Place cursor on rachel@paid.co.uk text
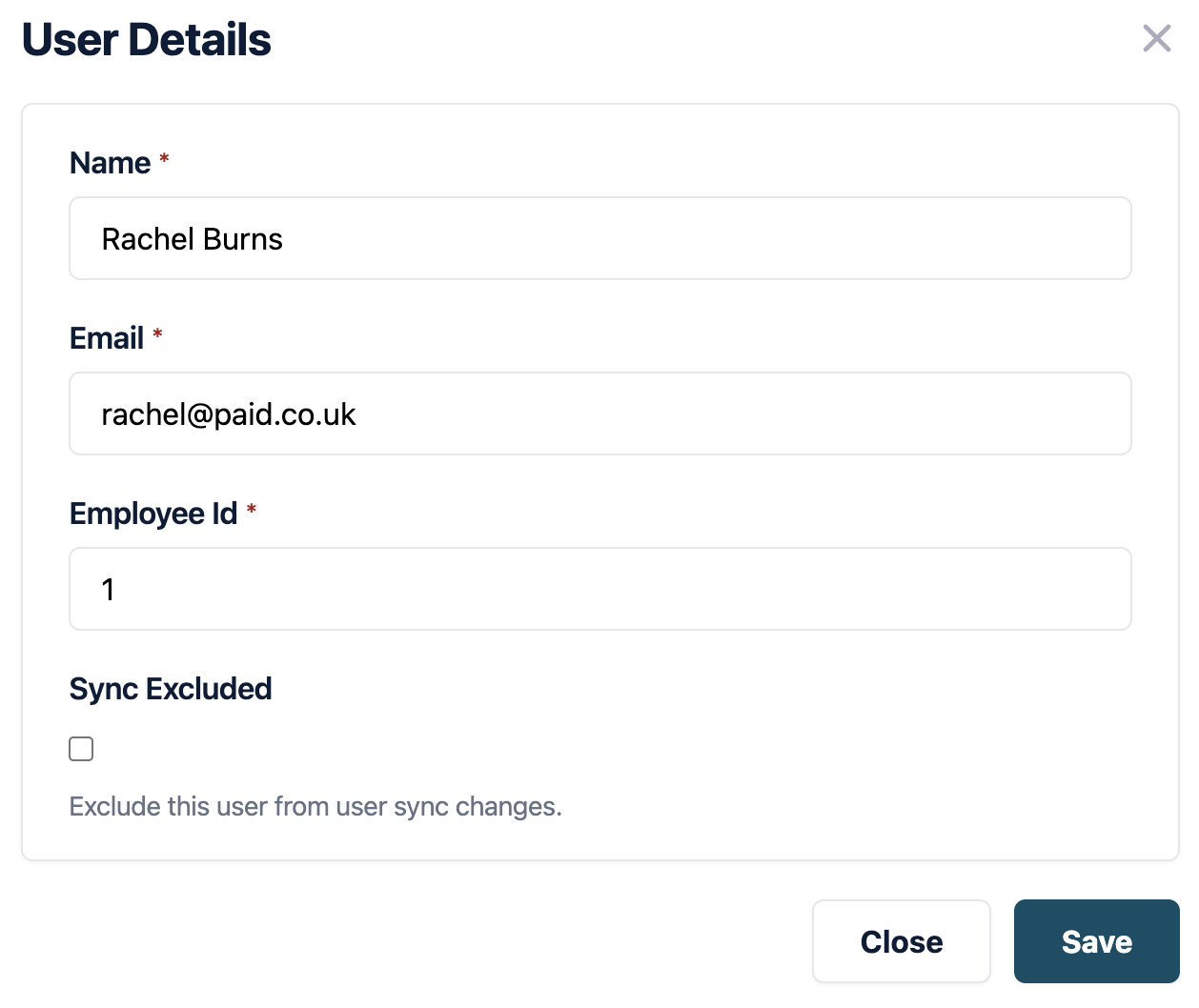 coord(229,414)
